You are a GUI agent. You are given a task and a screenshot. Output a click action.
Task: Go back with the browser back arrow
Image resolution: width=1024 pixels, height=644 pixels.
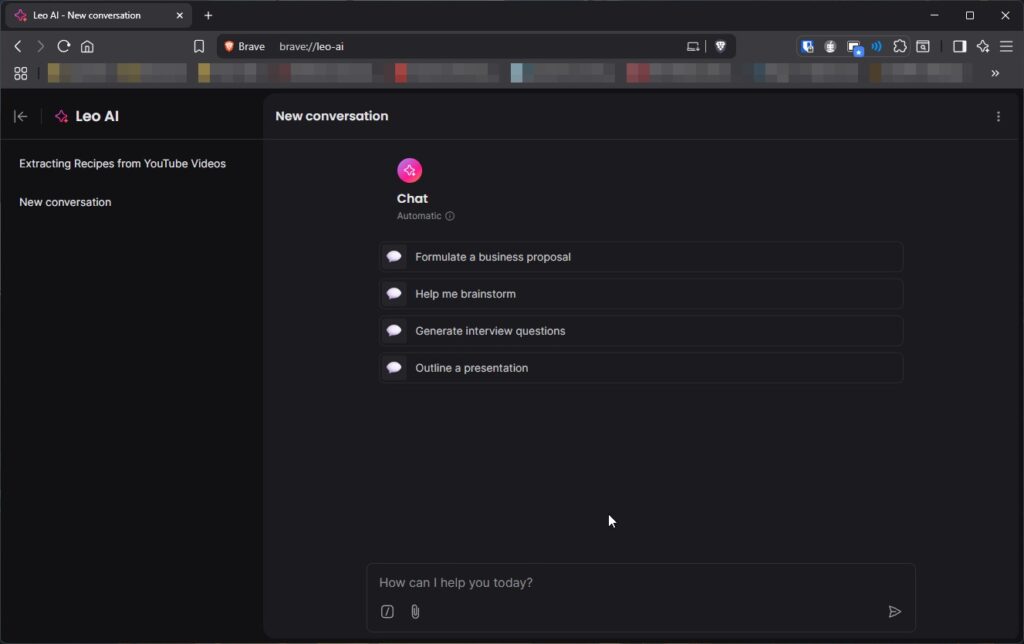pos(18,46)
